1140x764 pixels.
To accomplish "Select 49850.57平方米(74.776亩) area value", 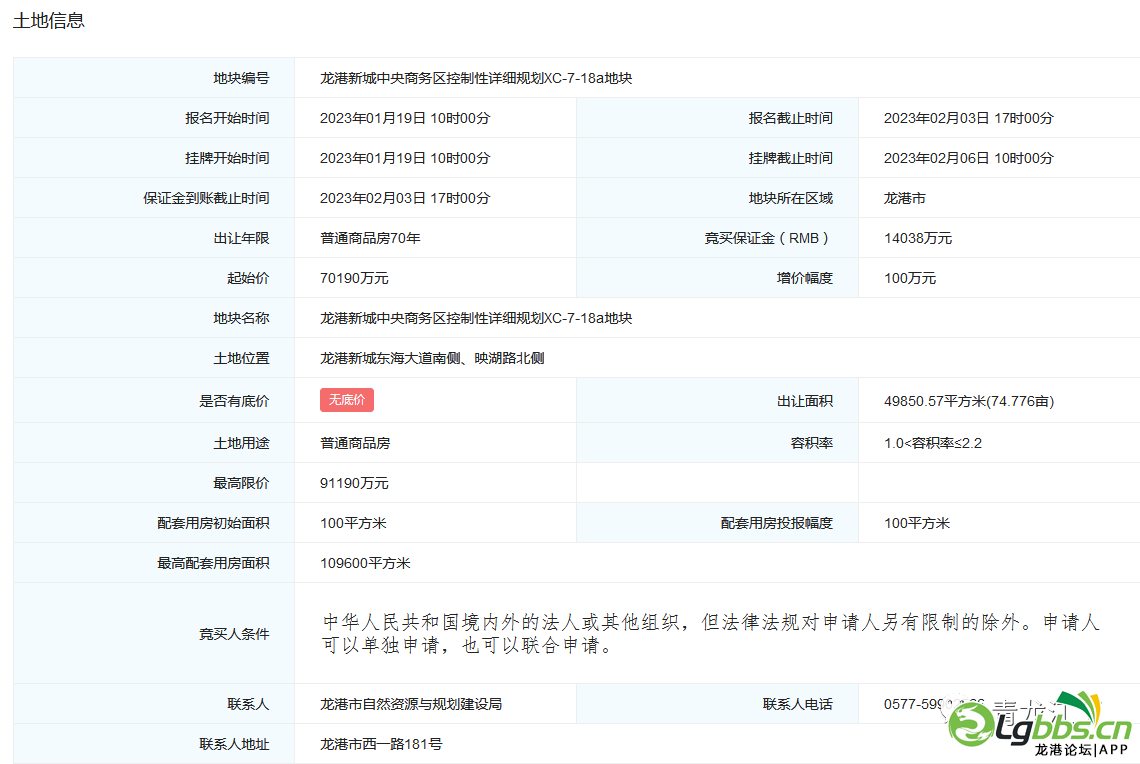I will coord(968,401).
